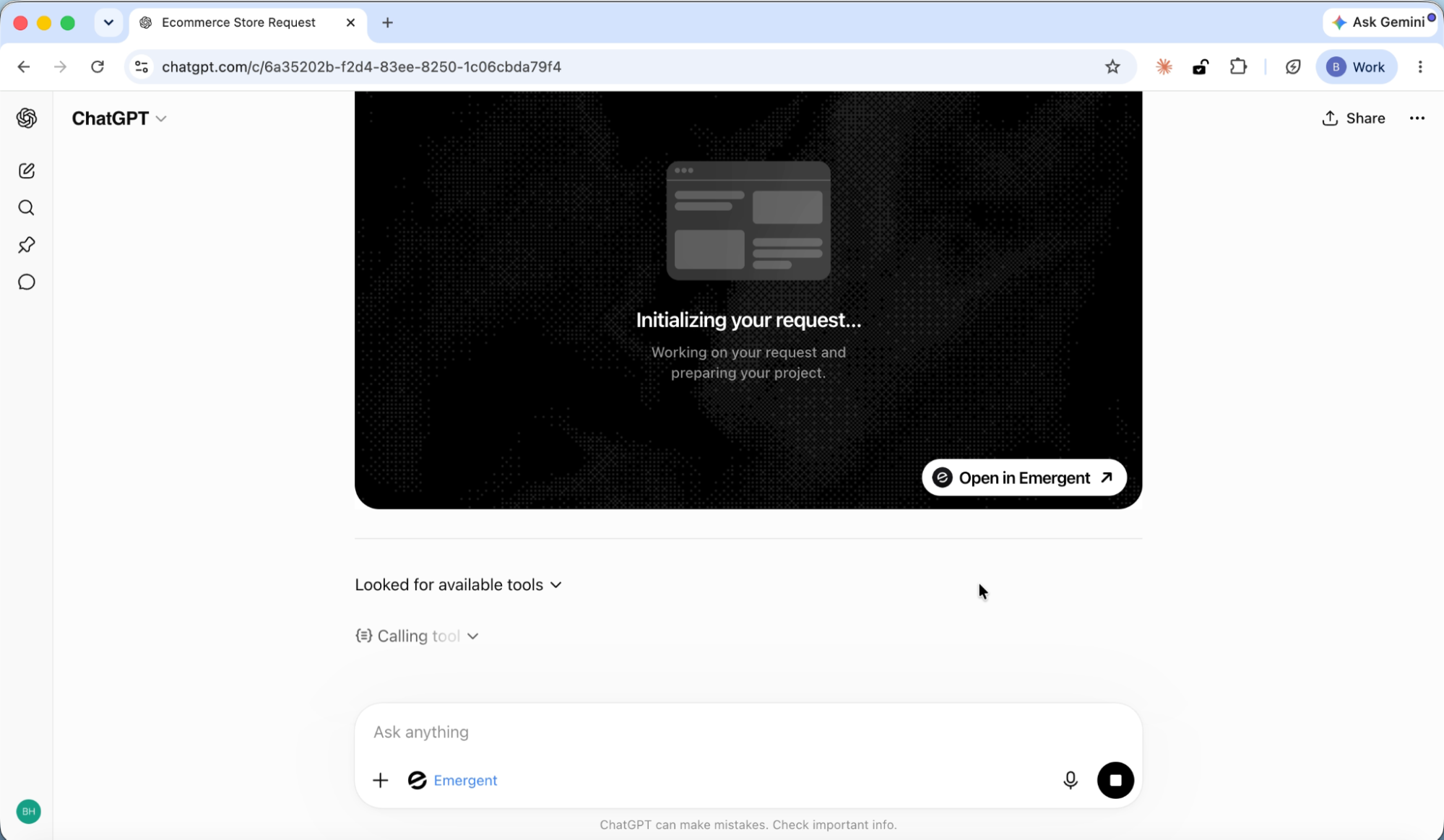Expand the ChatGPT model selector dropdown
Screen dimensions: 1444x840
point(119,118)
